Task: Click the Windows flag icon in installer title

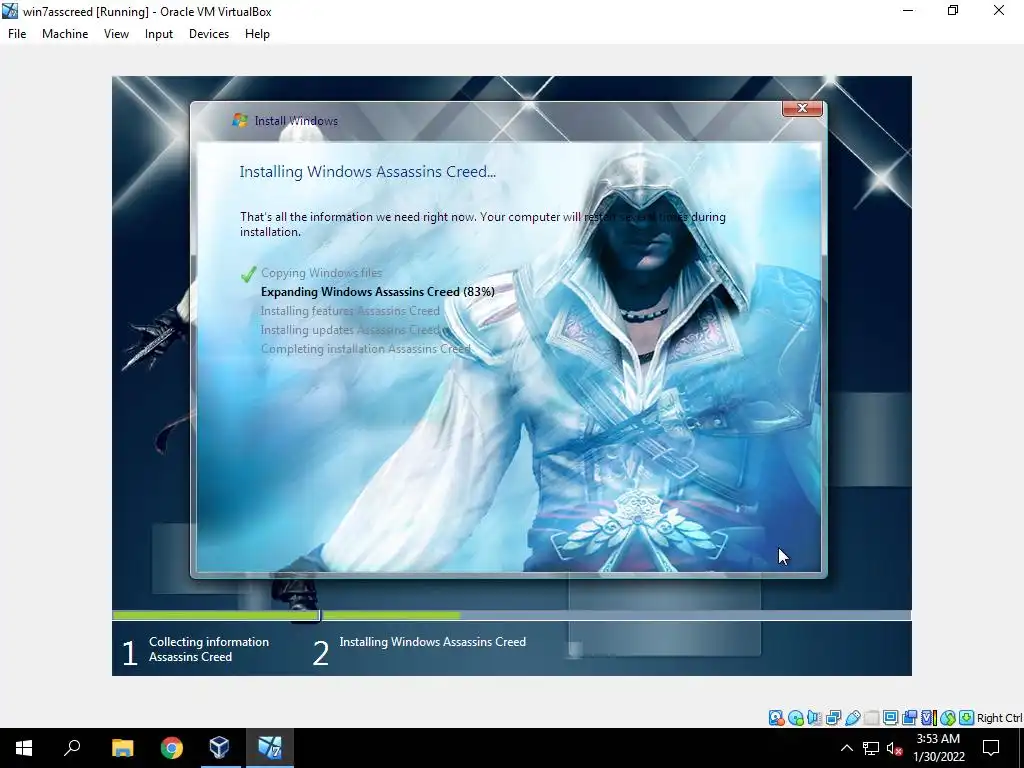Action: pos(240,120)
